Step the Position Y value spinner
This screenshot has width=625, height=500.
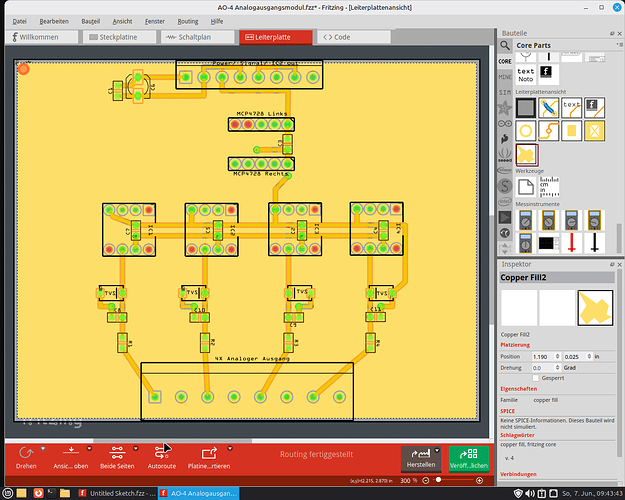click(589, 356)
